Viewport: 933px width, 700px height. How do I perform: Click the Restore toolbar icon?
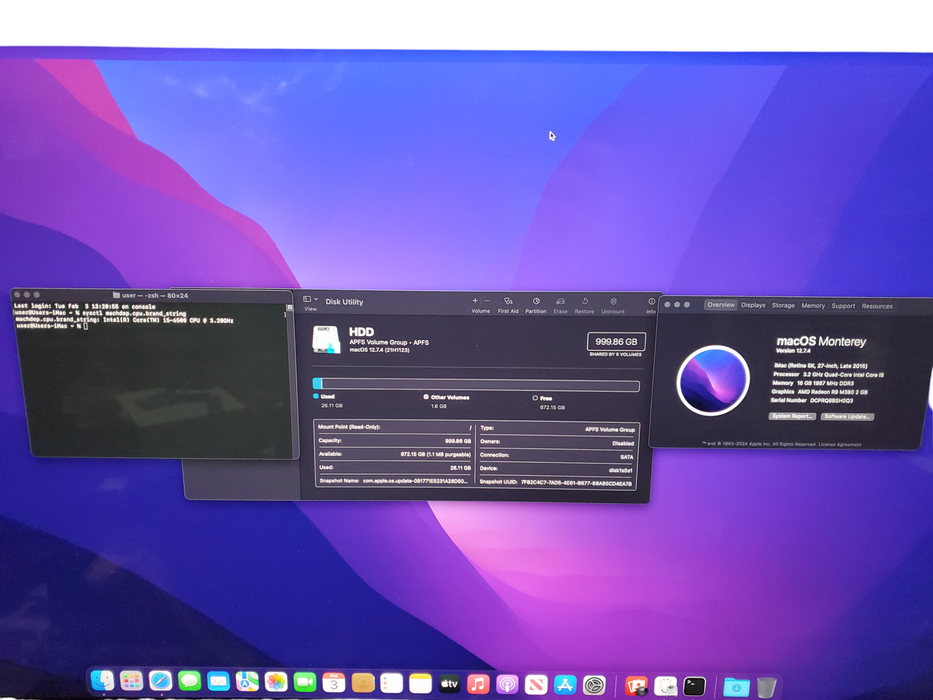pos(585,301)
